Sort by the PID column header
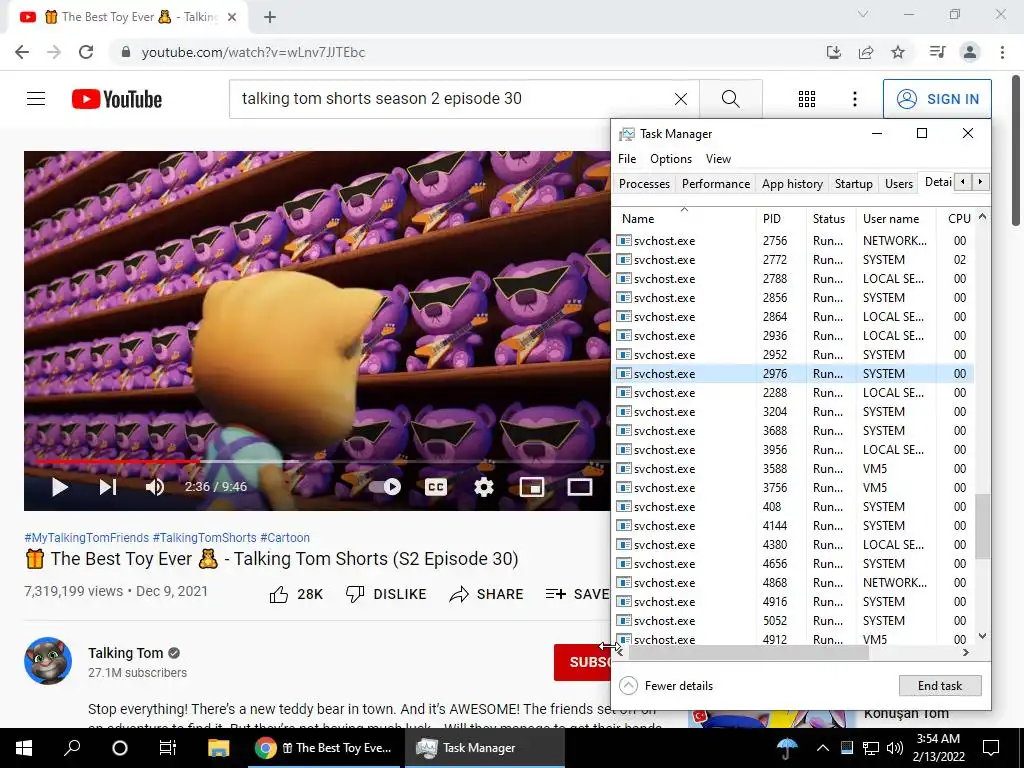 (781, 218)
